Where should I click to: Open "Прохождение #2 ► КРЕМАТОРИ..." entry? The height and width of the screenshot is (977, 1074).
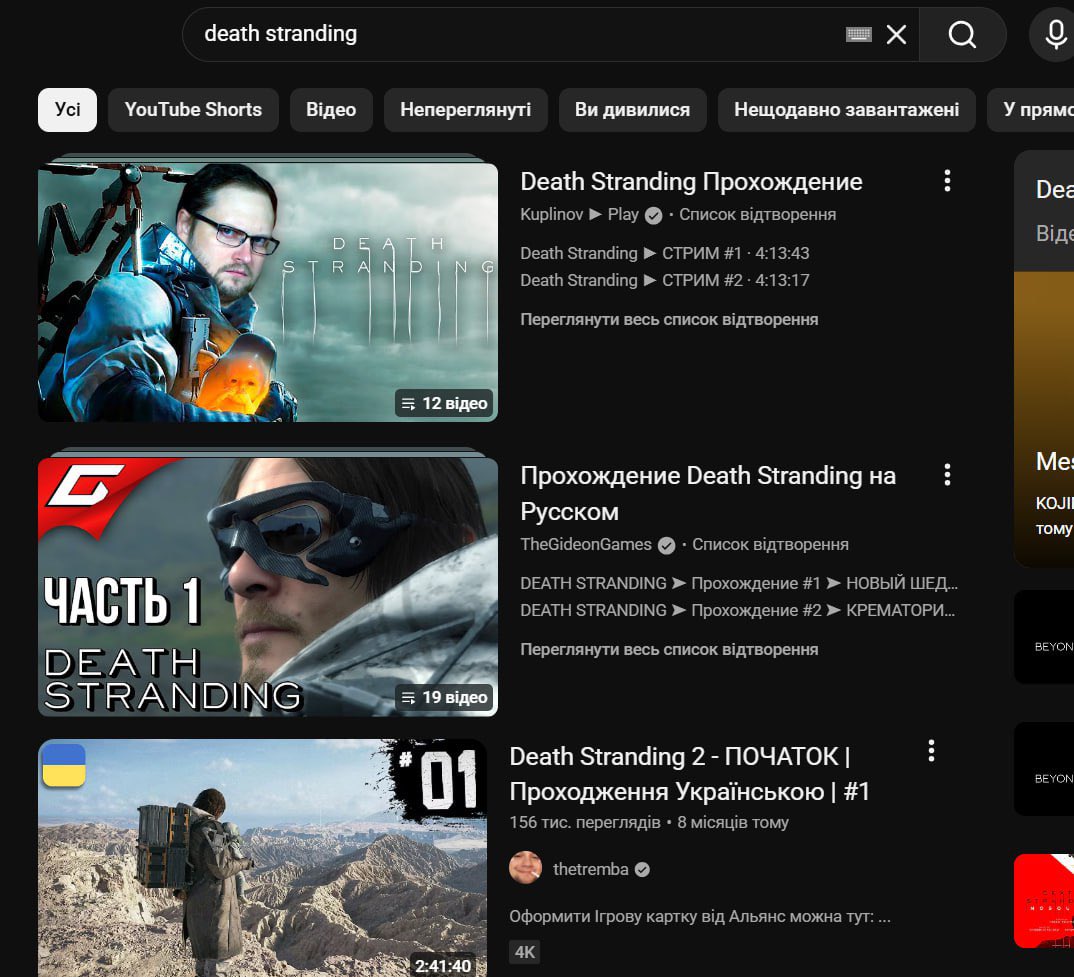pos(737,610)
